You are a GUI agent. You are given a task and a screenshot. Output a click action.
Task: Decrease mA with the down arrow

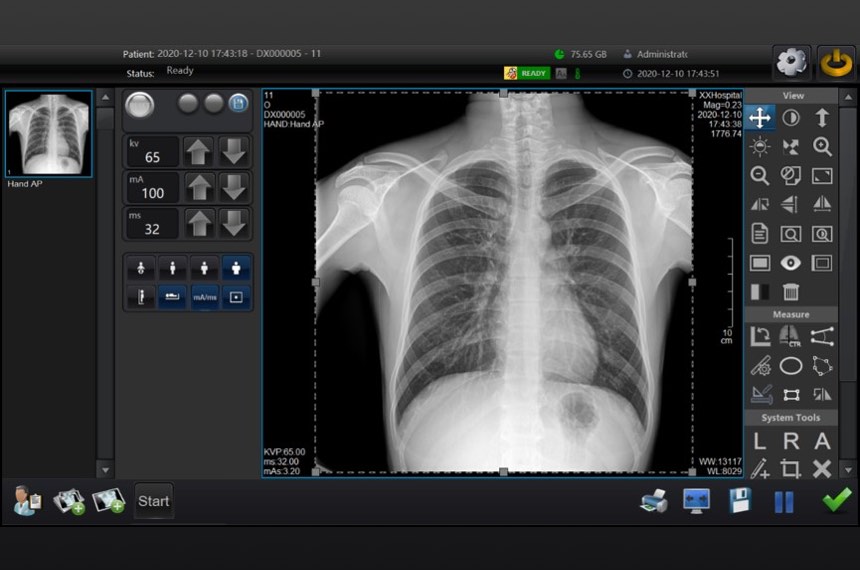point(234,188)
